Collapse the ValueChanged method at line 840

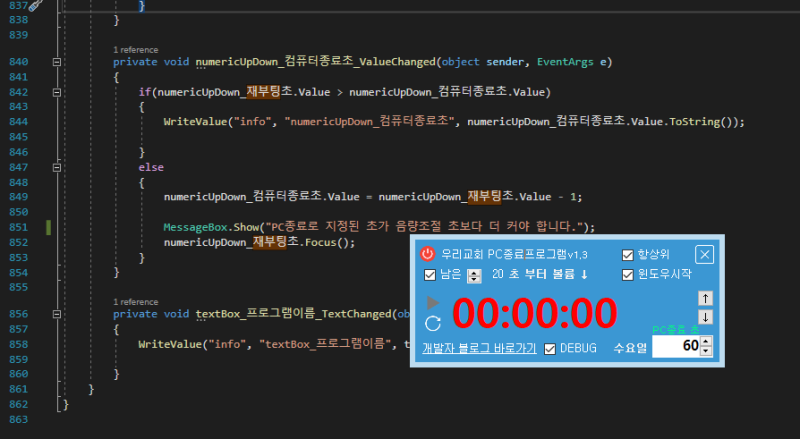click(x=57, y=62)
